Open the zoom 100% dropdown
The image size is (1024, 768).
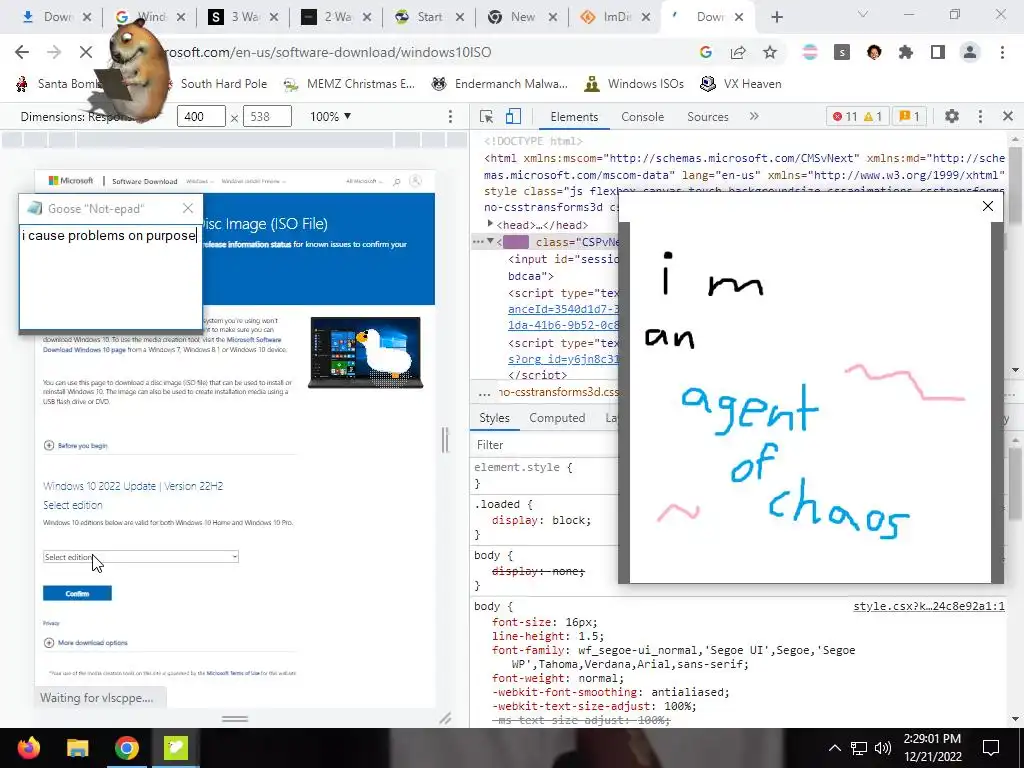[330, 116]
